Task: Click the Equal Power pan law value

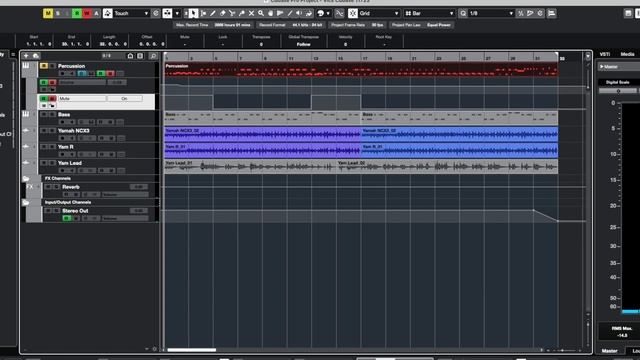Action: (x=439, y=25)
